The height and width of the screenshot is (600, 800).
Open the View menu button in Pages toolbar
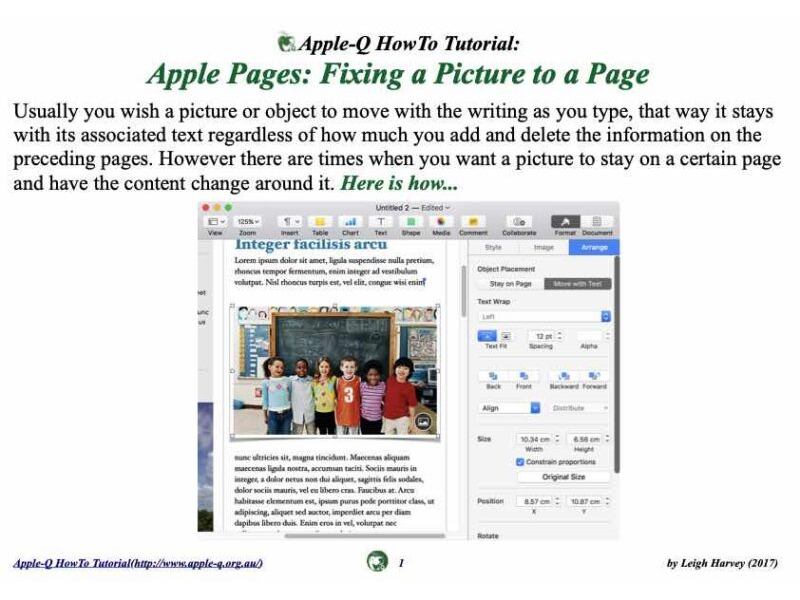coord(215,221)
